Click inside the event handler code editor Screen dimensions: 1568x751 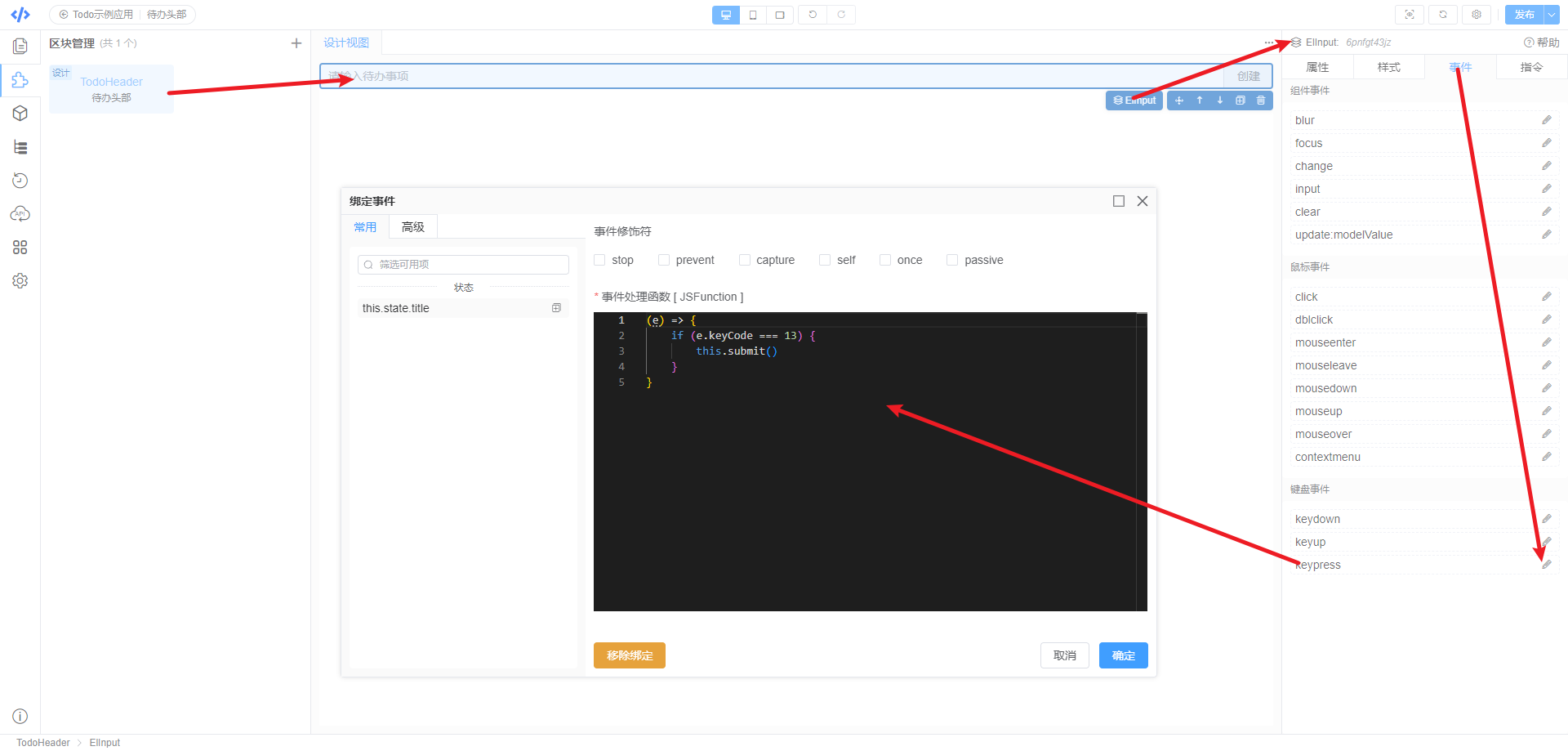point(871,462)
